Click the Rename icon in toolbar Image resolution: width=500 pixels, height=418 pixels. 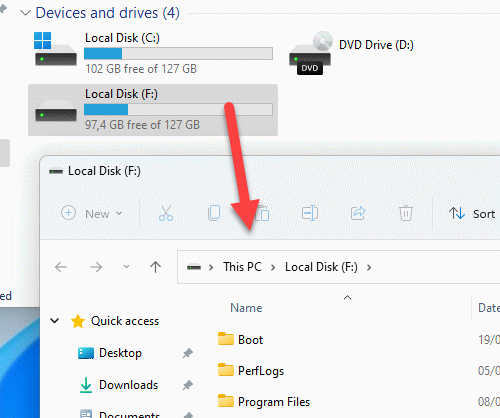pyautogui.click(x=310, y=213)
